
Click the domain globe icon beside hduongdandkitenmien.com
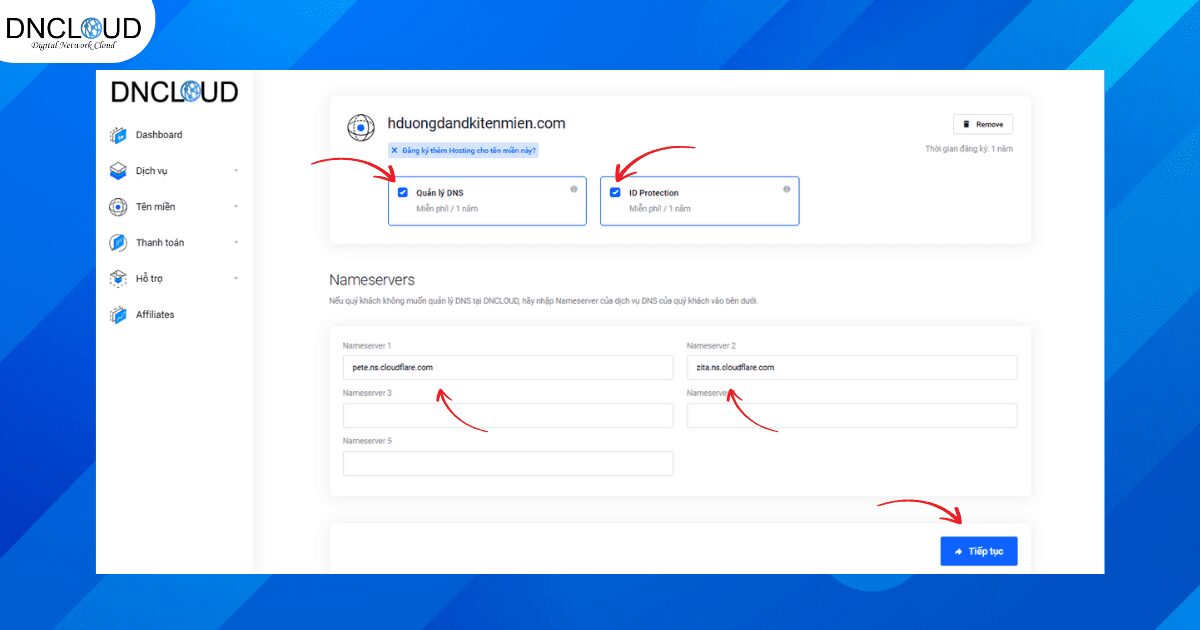pyautogui.click(x=360, y=127)
